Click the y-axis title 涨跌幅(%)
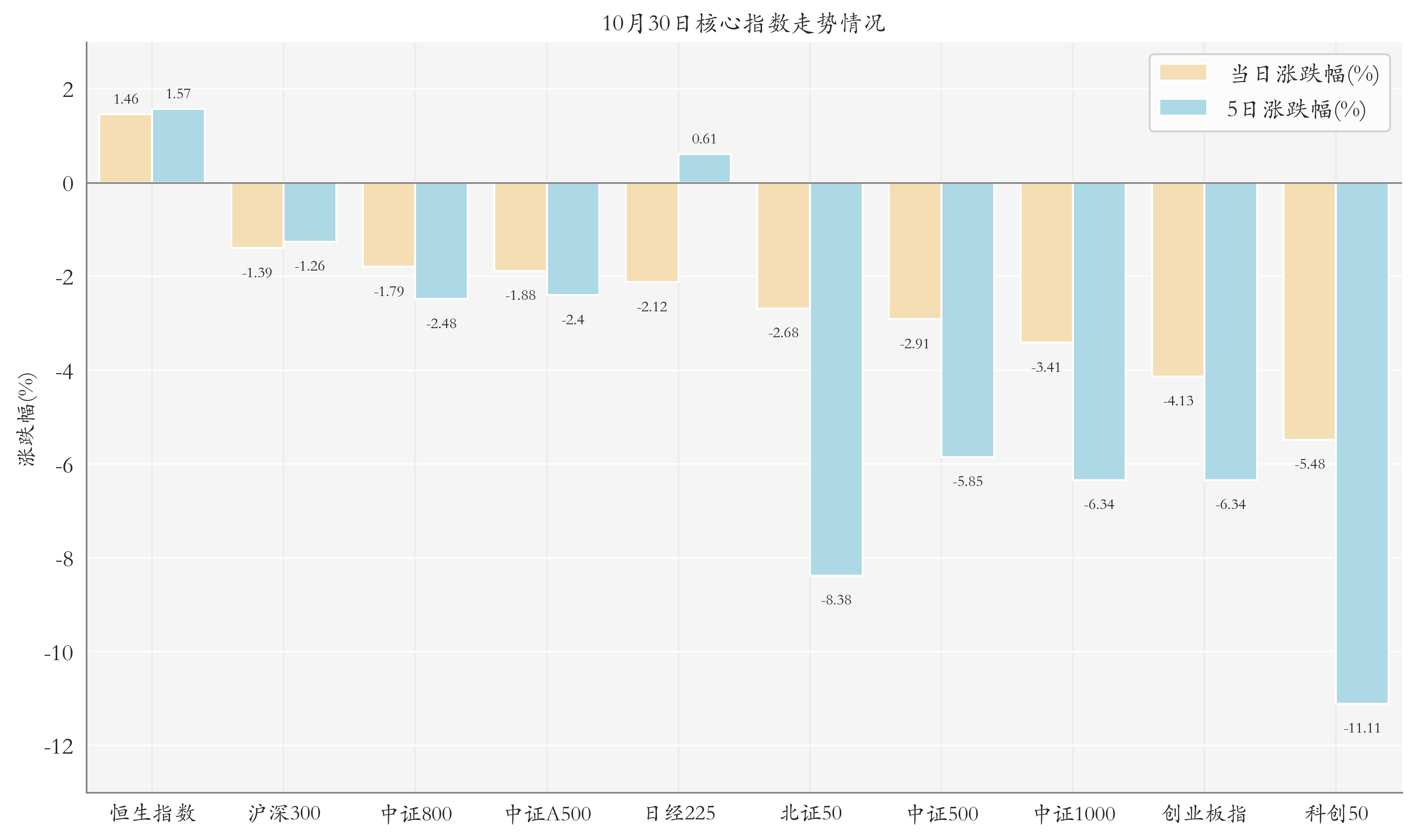Viewport: 1416px width, 840px height. 27,419
